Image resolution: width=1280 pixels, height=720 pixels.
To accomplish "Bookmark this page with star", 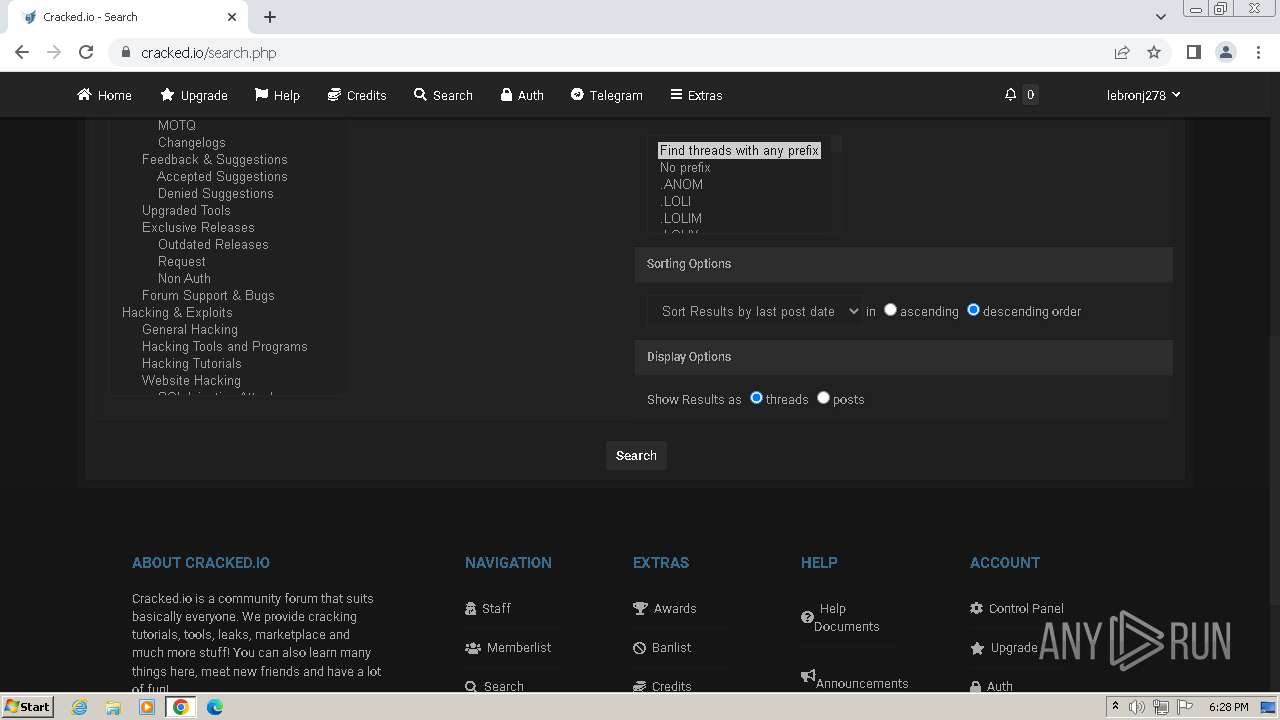I will click(1154, 52).
